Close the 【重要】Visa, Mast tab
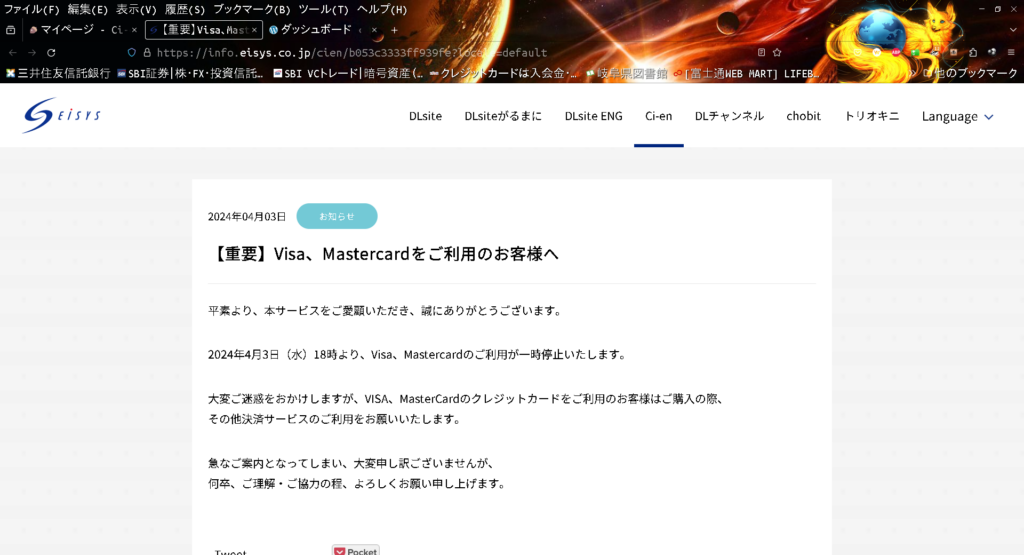1024x555 pixels. pos(254,30)
